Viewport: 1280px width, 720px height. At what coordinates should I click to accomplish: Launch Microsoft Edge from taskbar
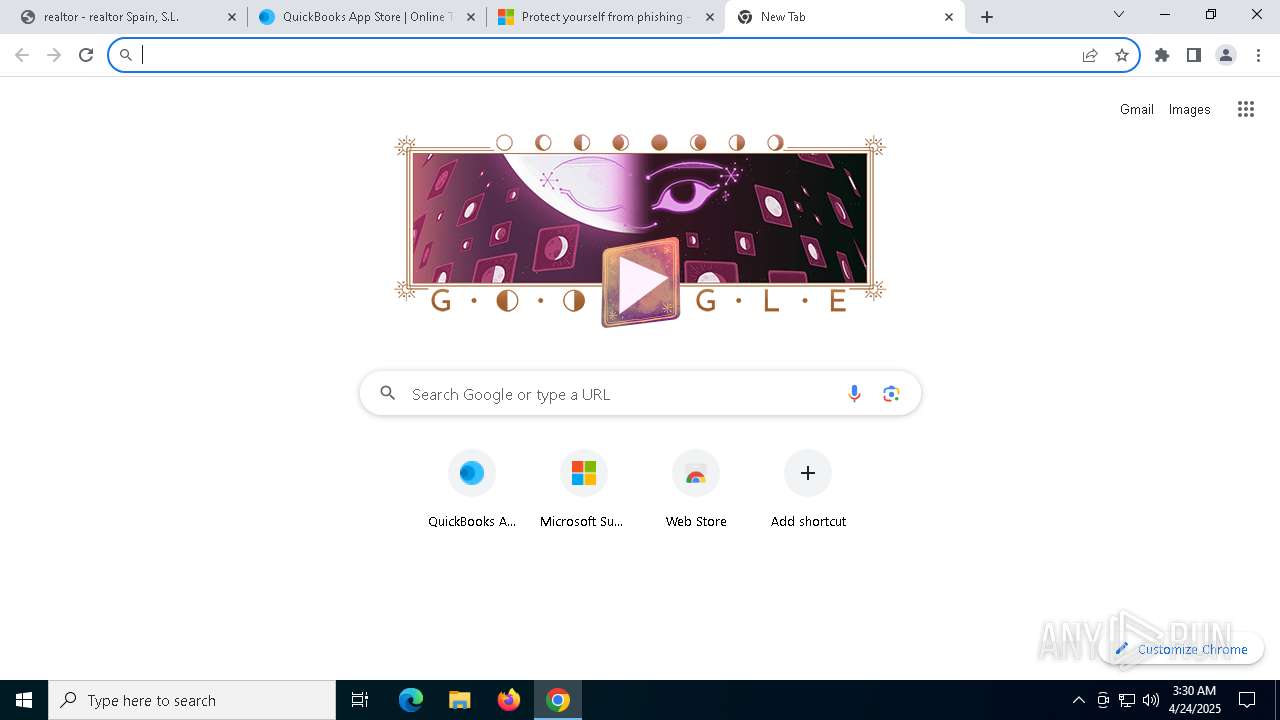[411, 700]
